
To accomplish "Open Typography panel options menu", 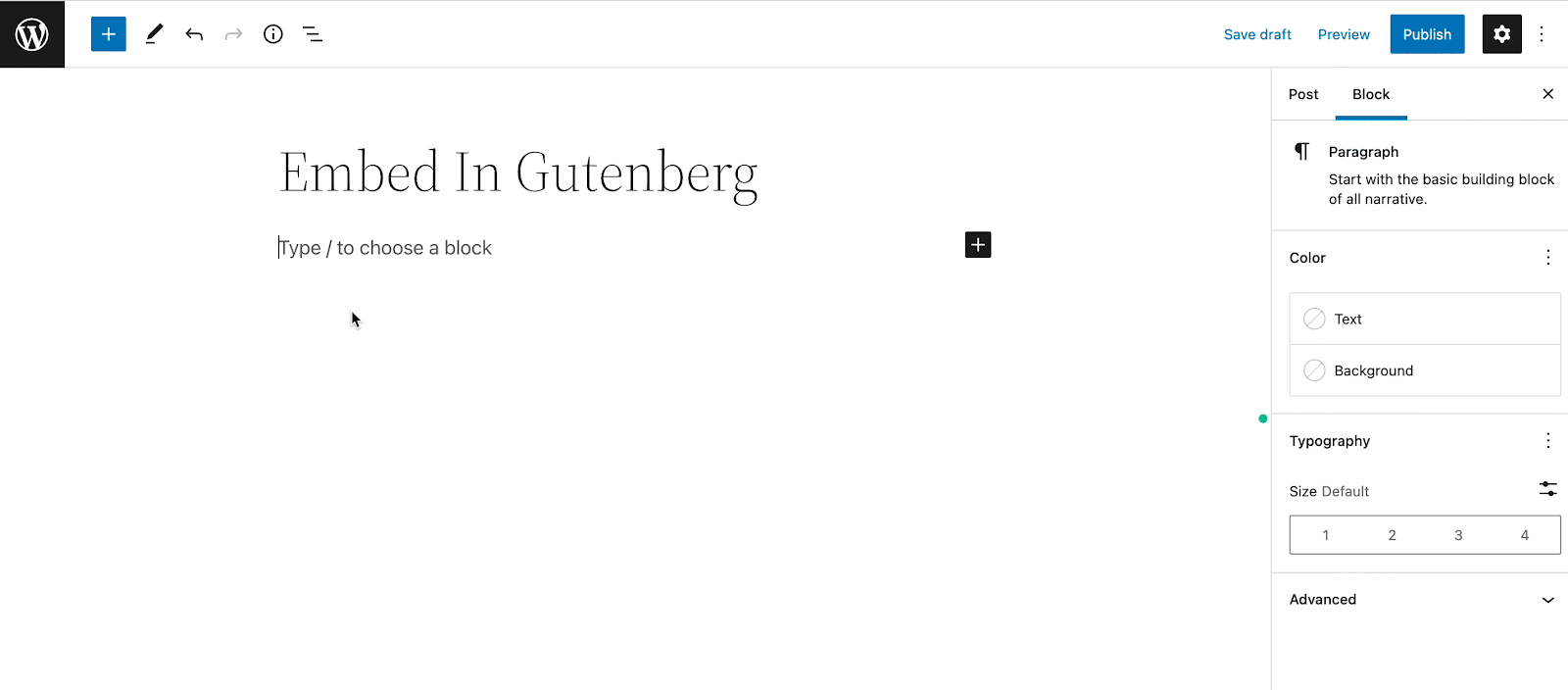I will click(x=1548, y=441).
